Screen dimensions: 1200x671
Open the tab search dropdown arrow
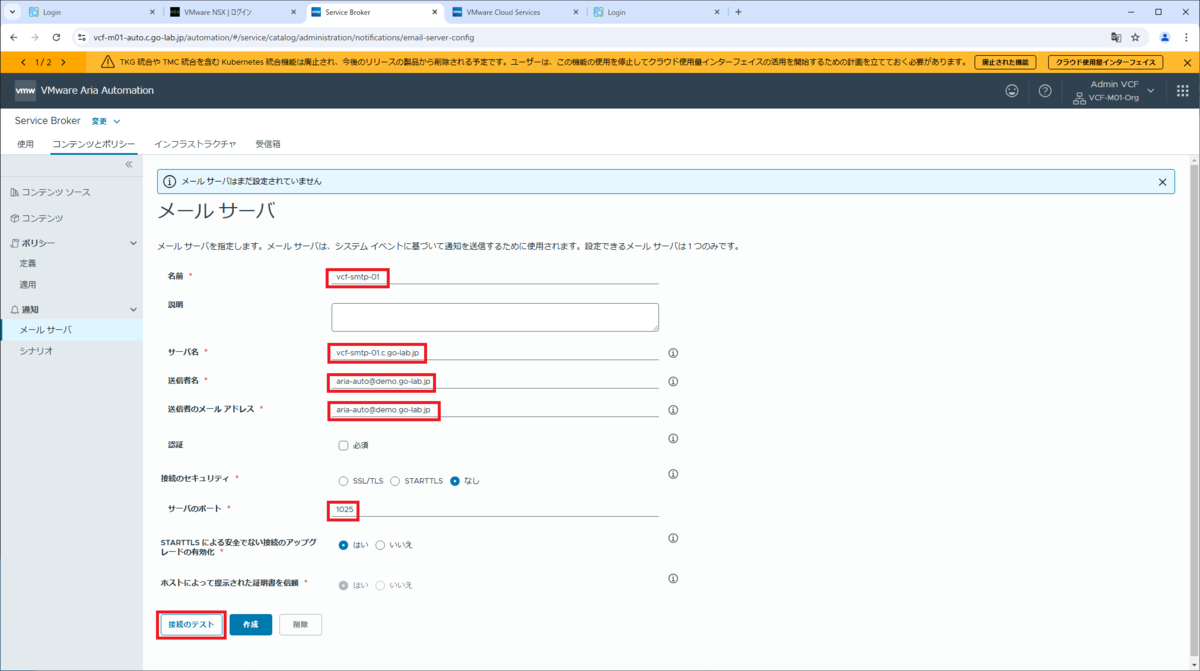pyautogui.click(x=12, y=12)
